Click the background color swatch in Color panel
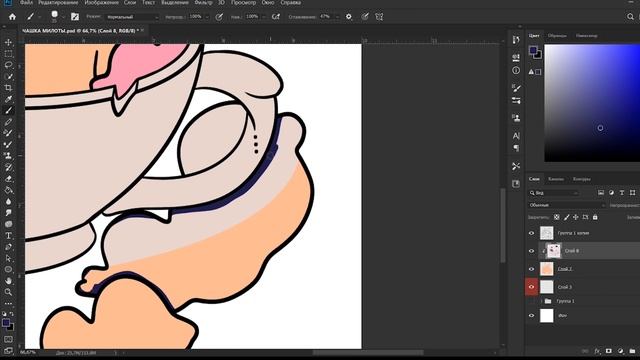This screenshot has width=640, height=360. tap(539, 56)
